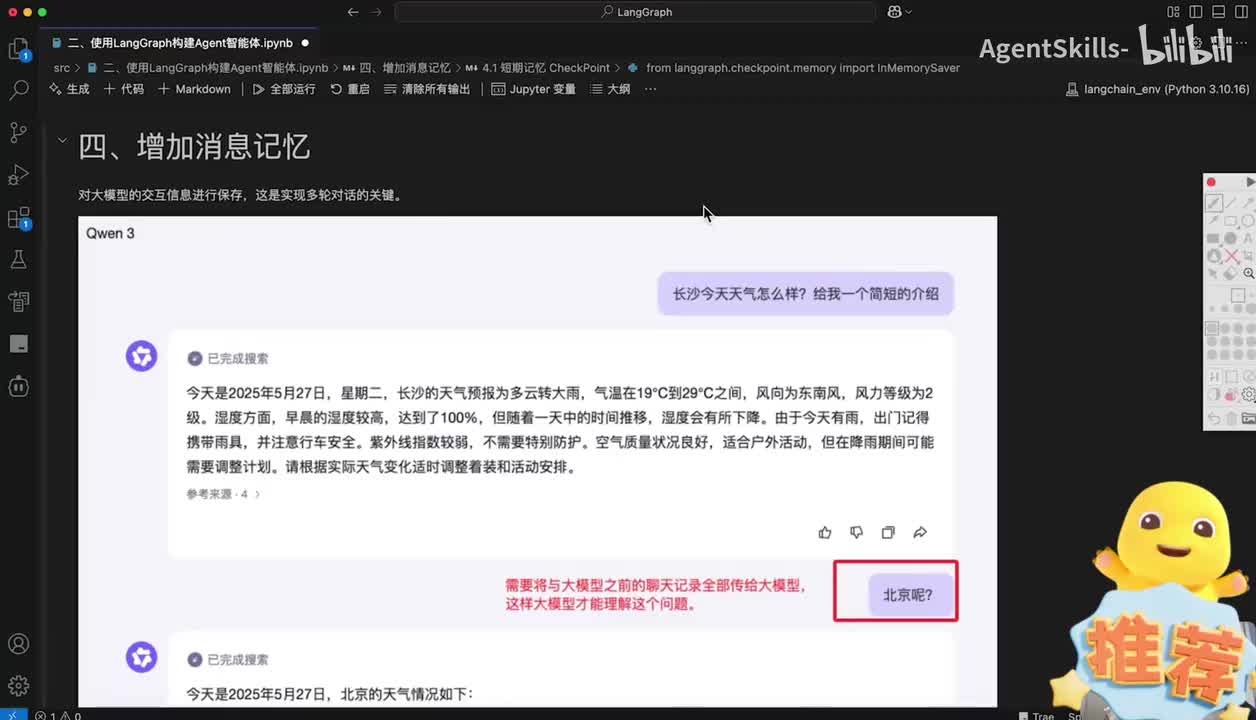Go back using the navigation arrow
Viewport: 1256px width, 720px height.
coord(352,12)
